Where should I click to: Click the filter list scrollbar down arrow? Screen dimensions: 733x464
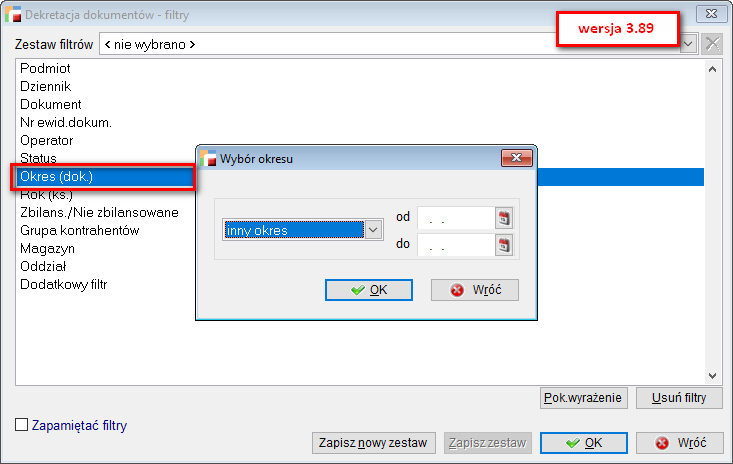coord(712,376)
